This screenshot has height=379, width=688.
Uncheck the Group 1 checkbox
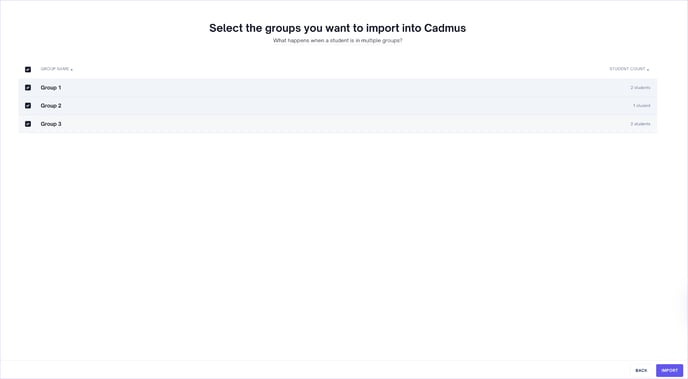28,88
